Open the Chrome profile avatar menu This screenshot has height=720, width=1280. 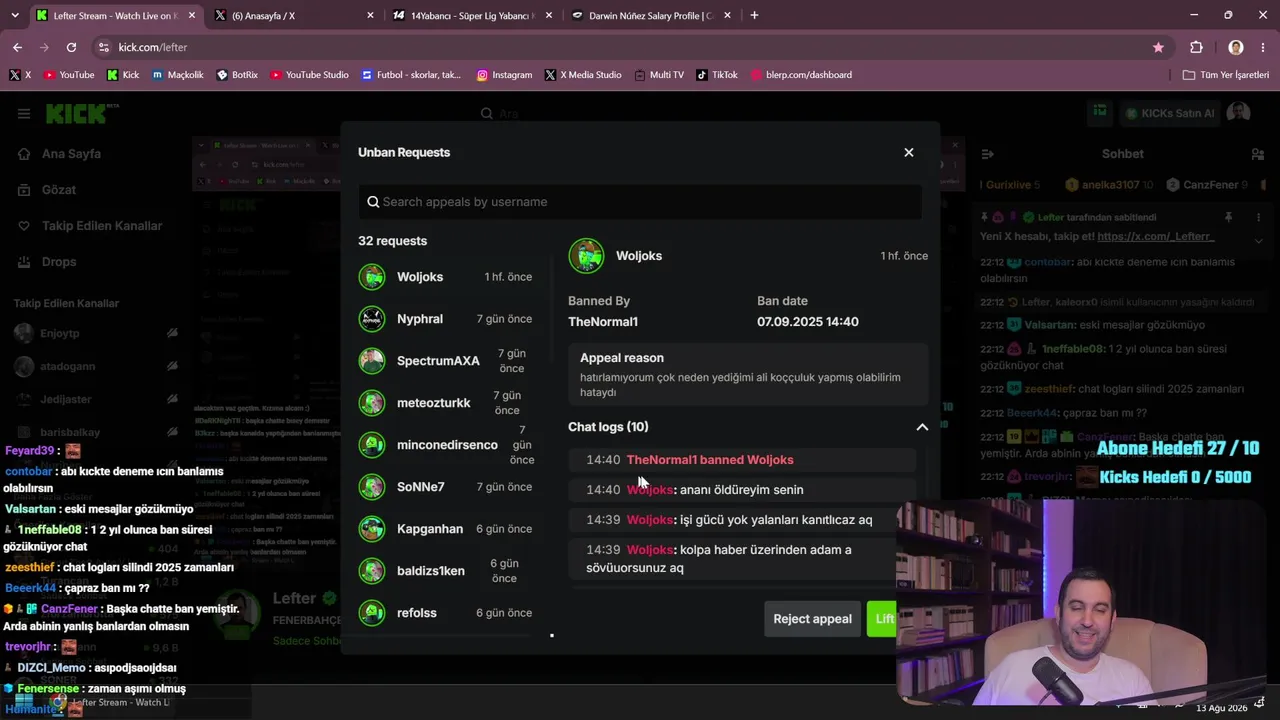(1236, 47)
